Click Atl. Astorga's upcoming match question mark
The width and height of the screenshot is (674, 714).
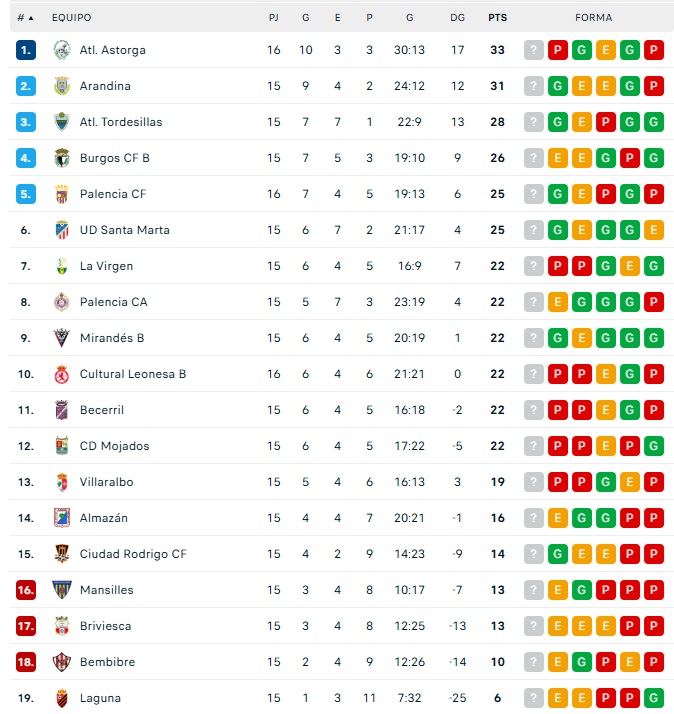pyautogui.click(x=534, y=50)
